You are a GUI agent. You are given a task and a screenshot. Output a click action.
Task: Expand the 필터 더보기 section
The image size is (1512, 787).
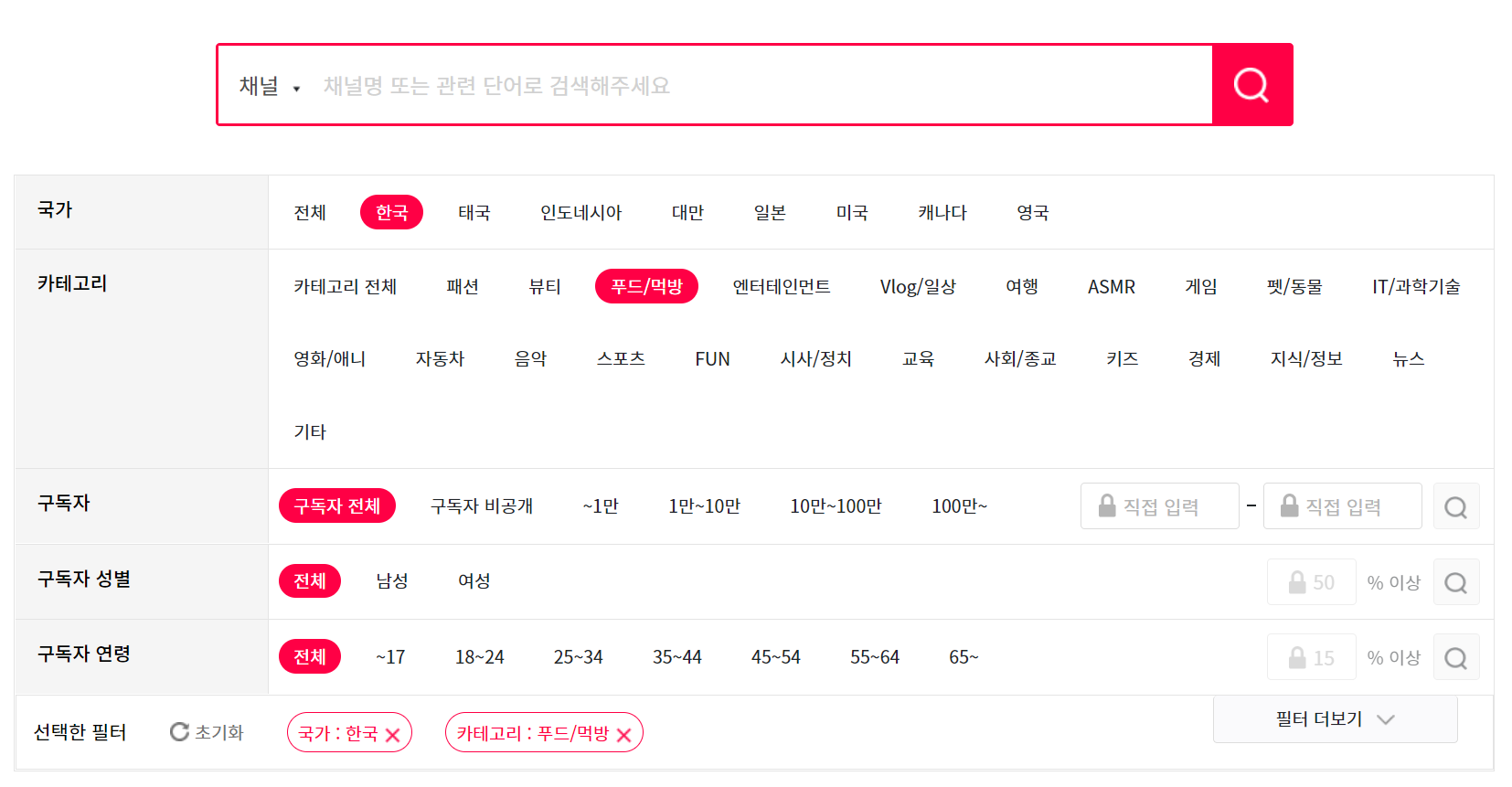coord(1335,719)
